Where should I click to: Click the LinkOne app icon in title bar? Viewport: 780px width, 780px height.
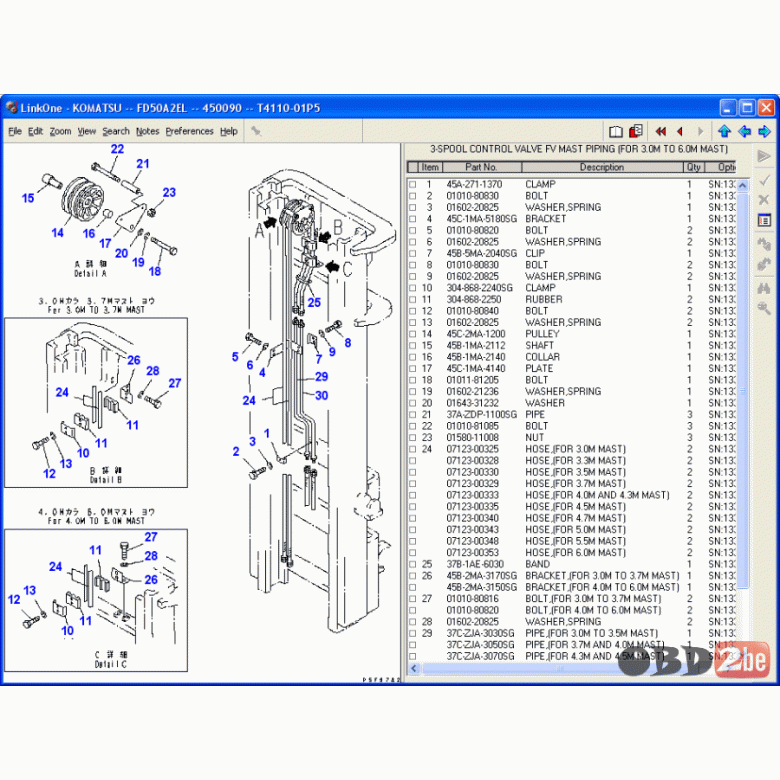click(11, 107)
